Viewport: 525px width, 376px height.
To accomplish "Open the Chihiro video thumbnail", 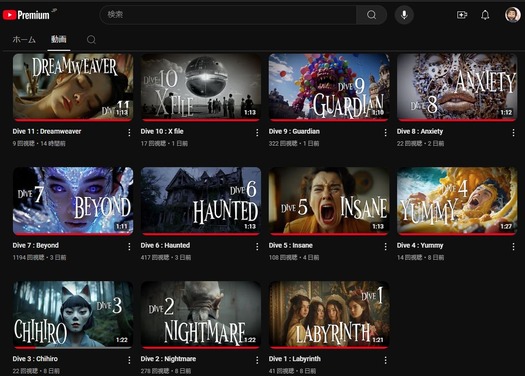I will point(73,314).
